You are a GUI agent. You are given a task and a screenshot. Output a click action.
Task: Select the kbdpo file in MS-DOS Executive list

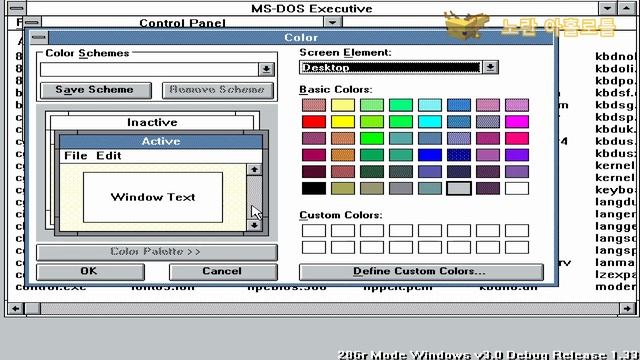pyautogui.click(x=615, y=80)
